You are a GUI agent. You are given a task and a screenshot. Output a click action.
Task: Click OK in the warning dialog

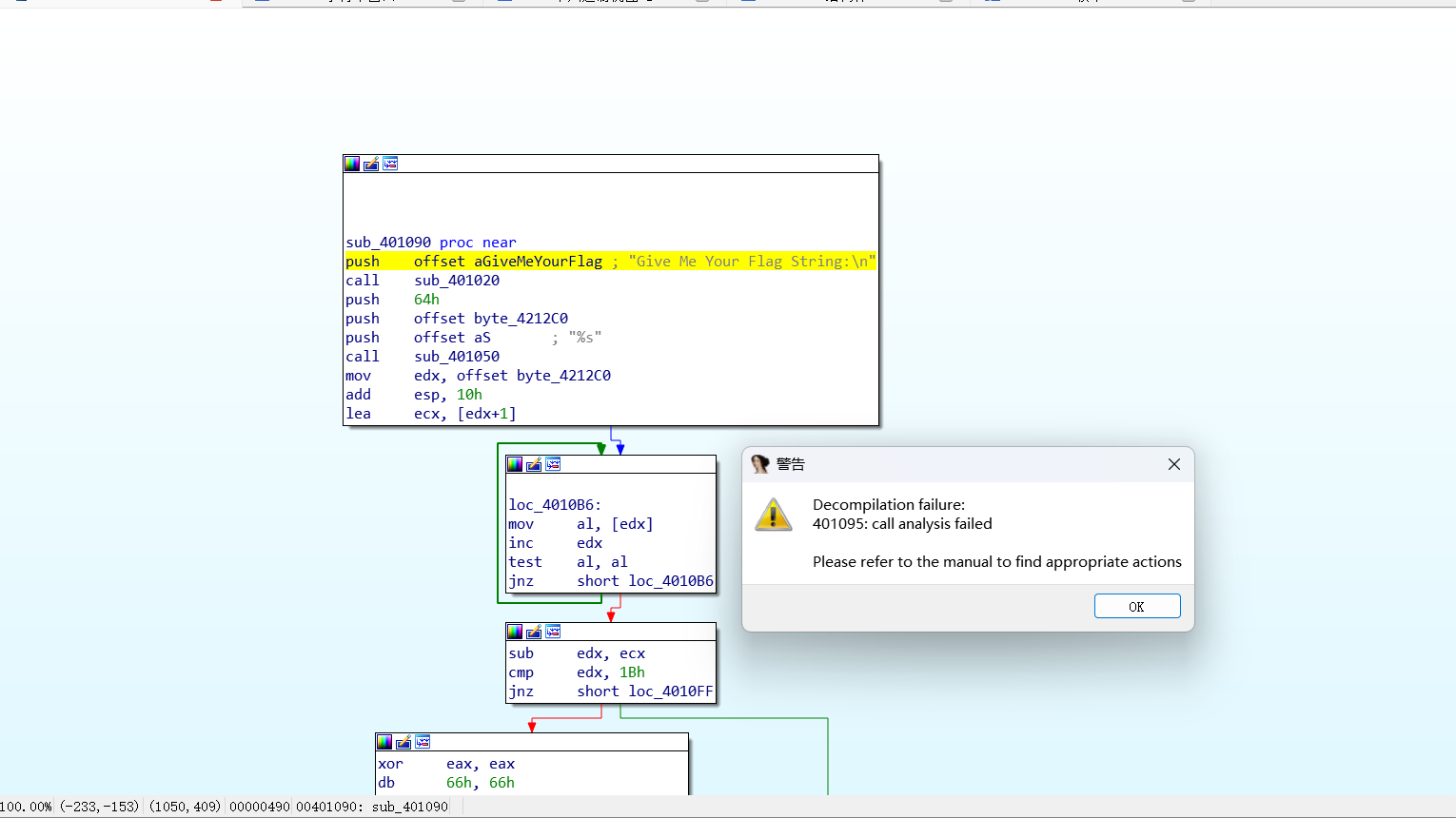point(1137,606)
